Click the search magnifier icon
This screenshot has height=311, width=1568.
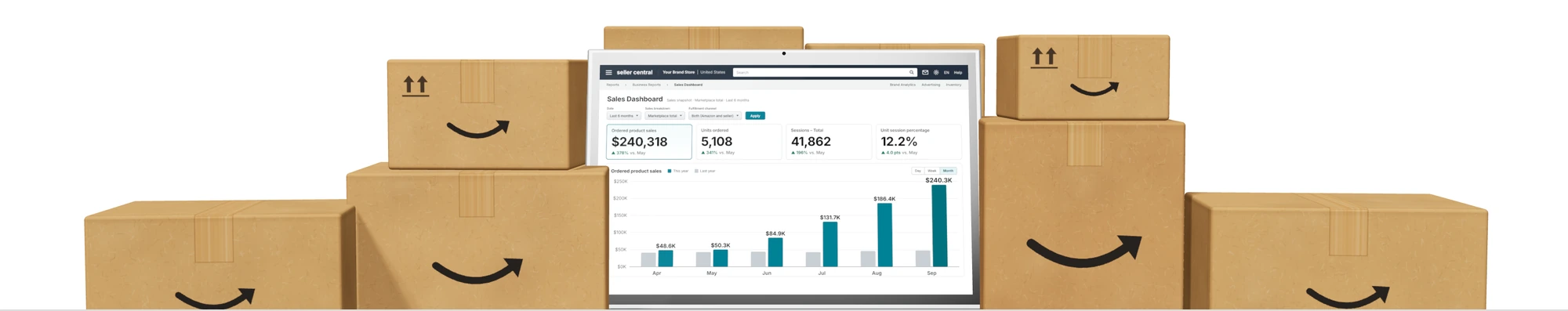[x=911, y=72]
